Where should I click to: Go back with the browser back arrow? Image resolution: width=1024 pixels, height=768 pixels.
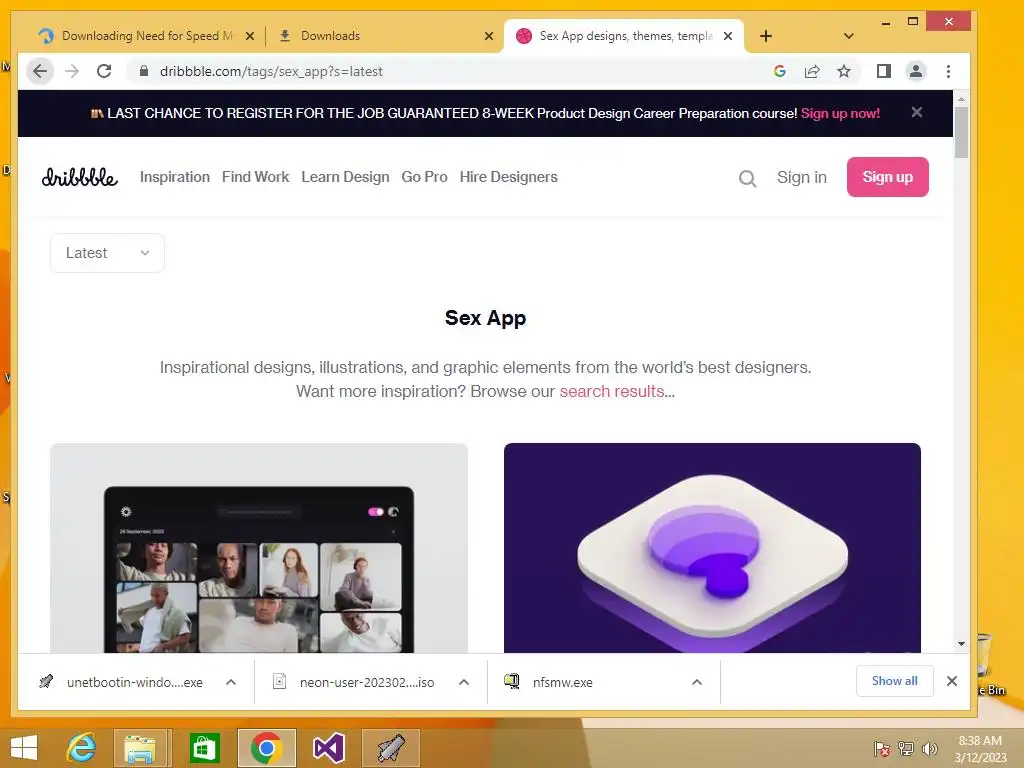tap(40, 71)
